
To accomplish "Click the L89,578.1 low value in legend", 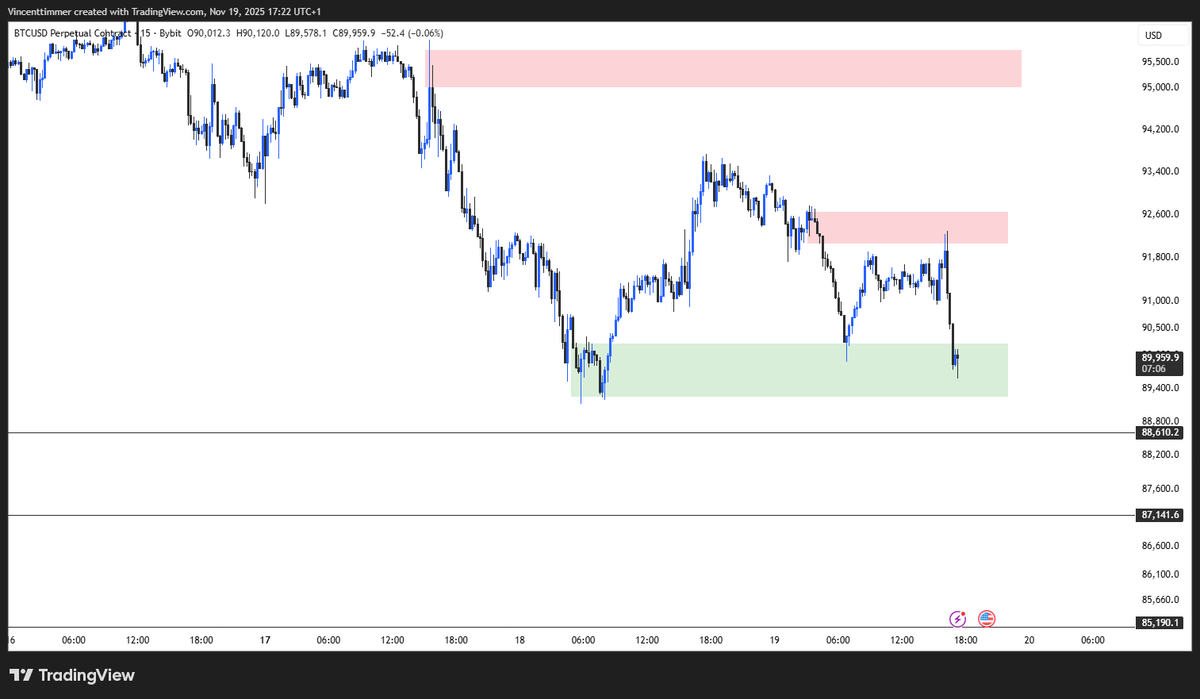I will click(x=304, y=33).
